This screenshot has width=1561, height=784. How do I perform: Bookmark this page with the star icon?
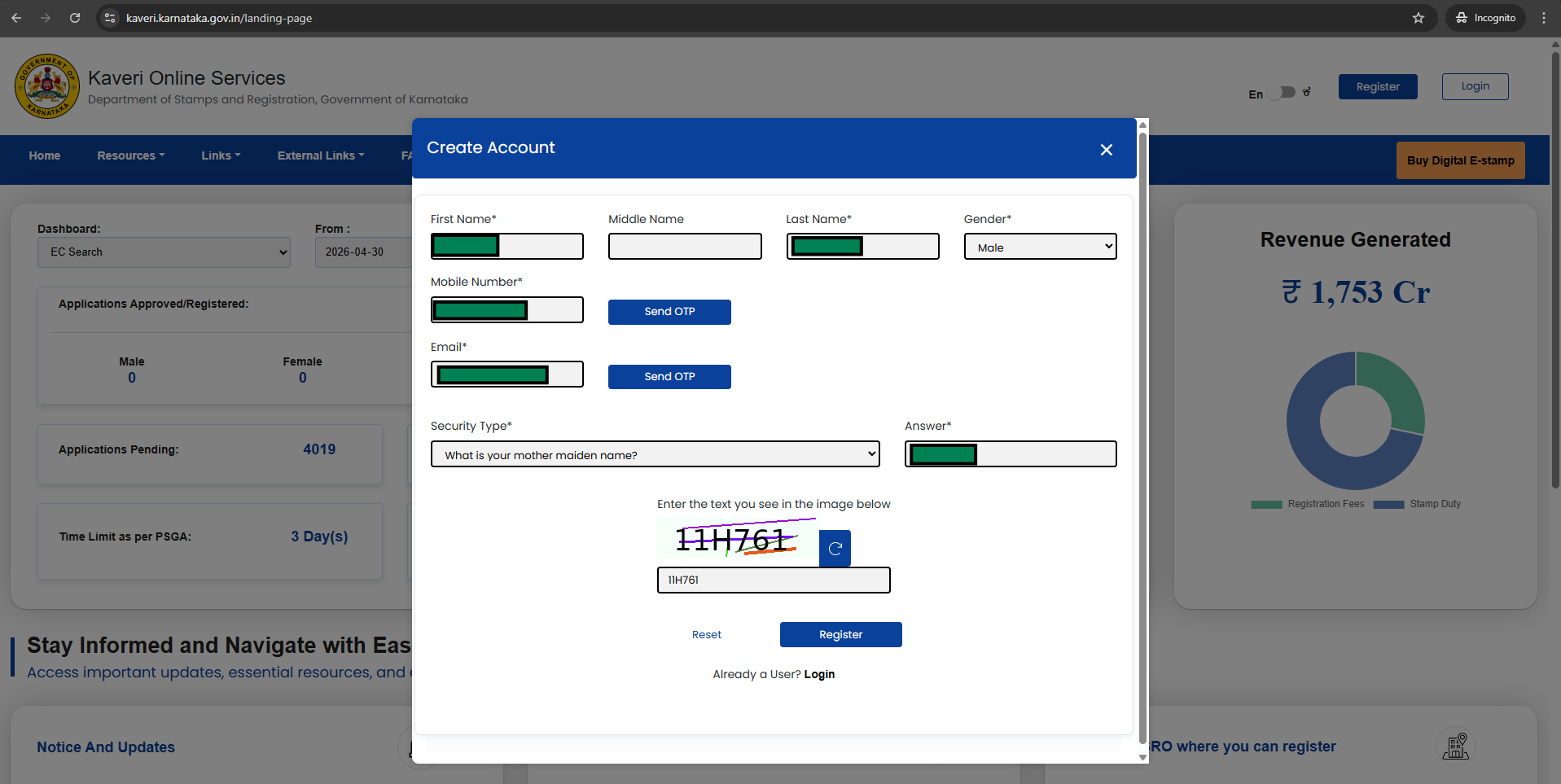tap(1418, 18)
